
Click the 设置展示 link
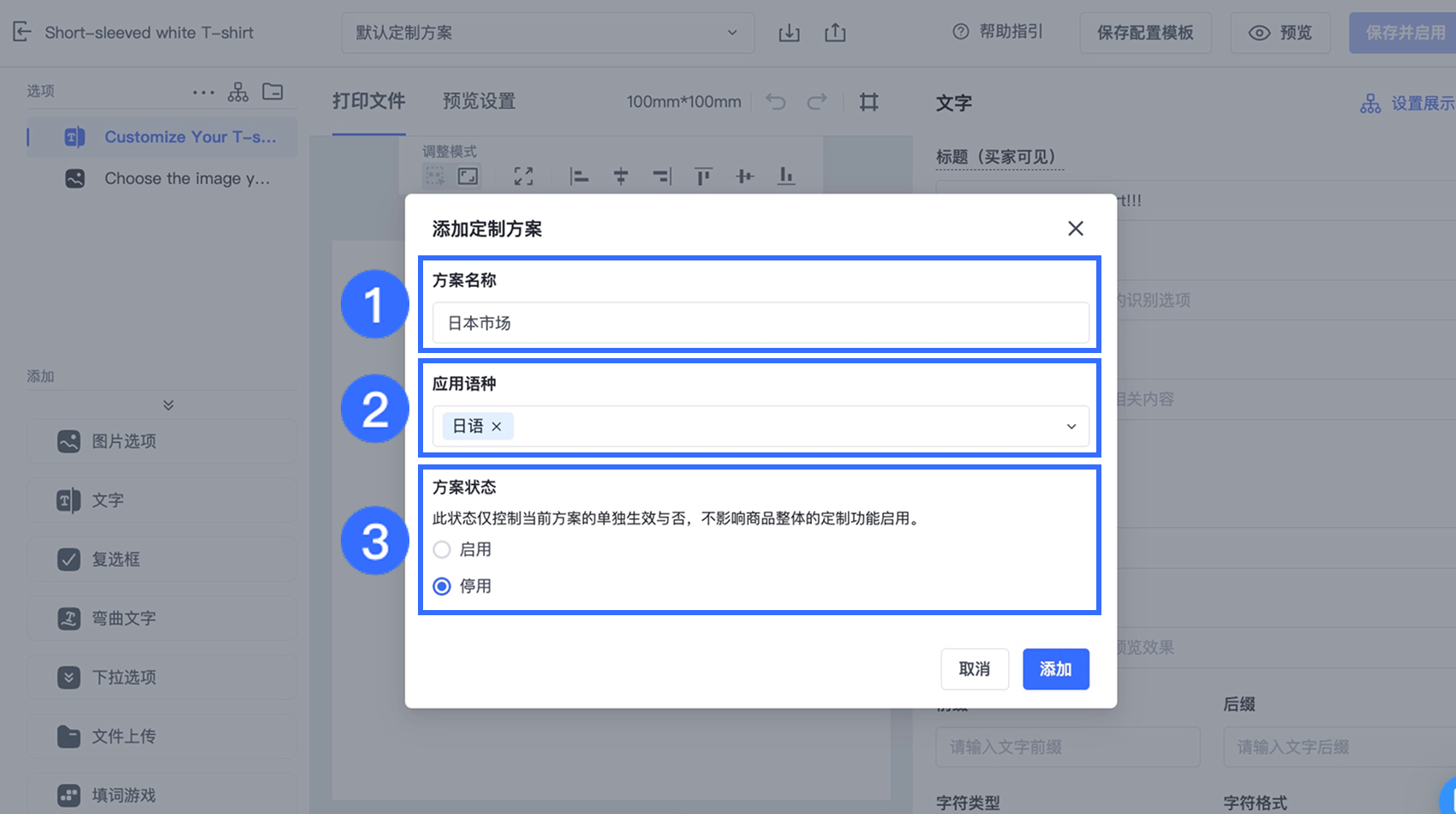pyautogui.click(x=1408, y=104)
